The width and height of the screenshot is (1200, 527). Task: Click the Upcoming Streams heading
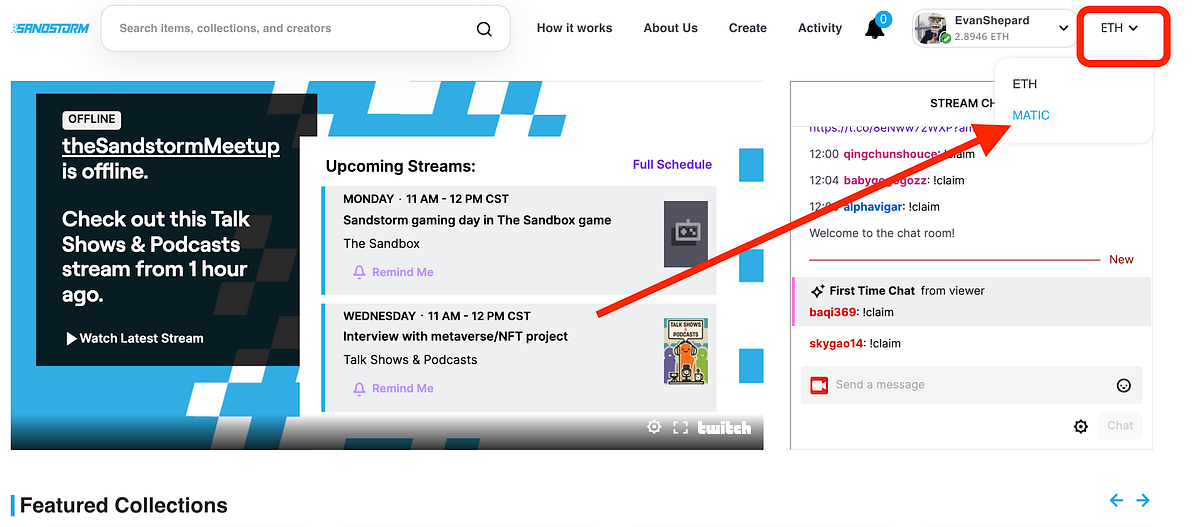[x=401, y=167]
